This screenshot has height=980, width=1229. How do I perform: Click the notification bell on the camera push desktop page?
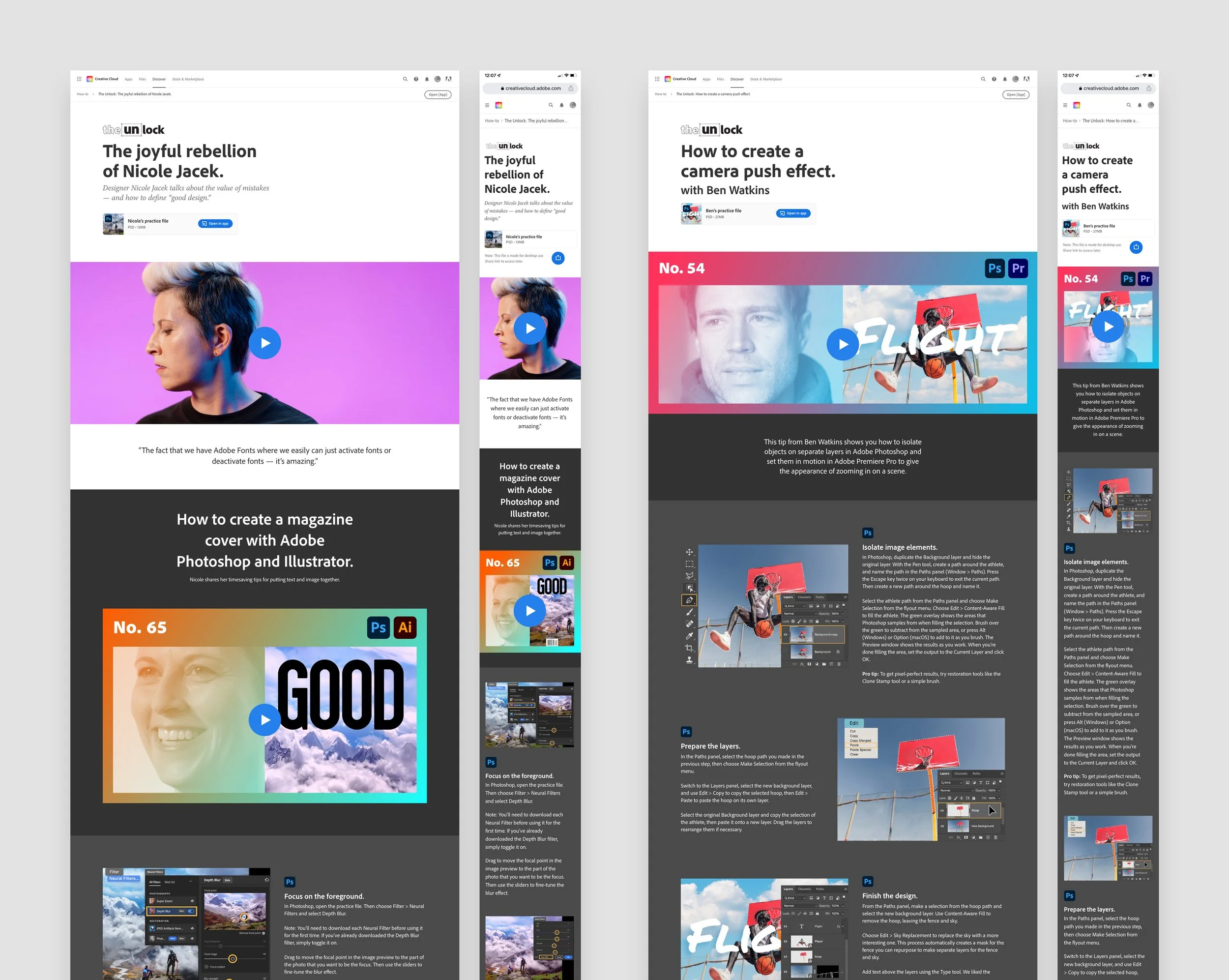click(1004, 79)
